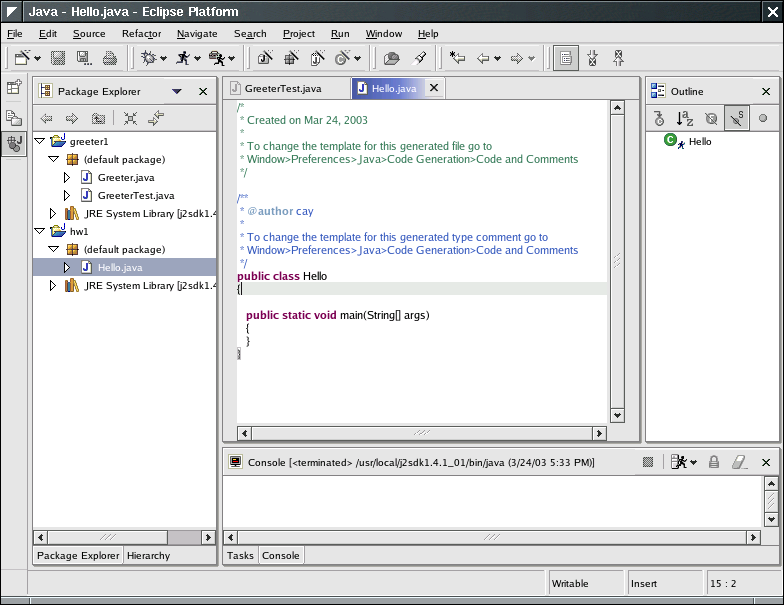Screen dimensions: 784x605
Task: Click the Debug bug icon
Action: 148,58
